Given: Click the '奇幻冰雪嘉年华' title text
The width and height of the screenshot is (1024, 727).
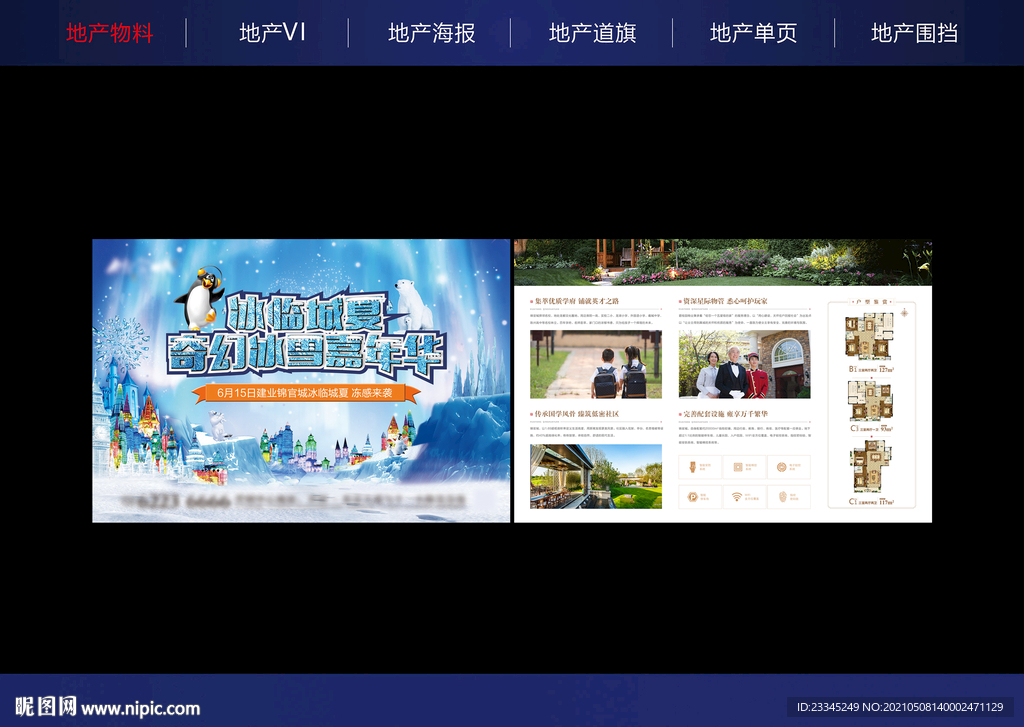Looking at the screenshot, I should (306, 356).
